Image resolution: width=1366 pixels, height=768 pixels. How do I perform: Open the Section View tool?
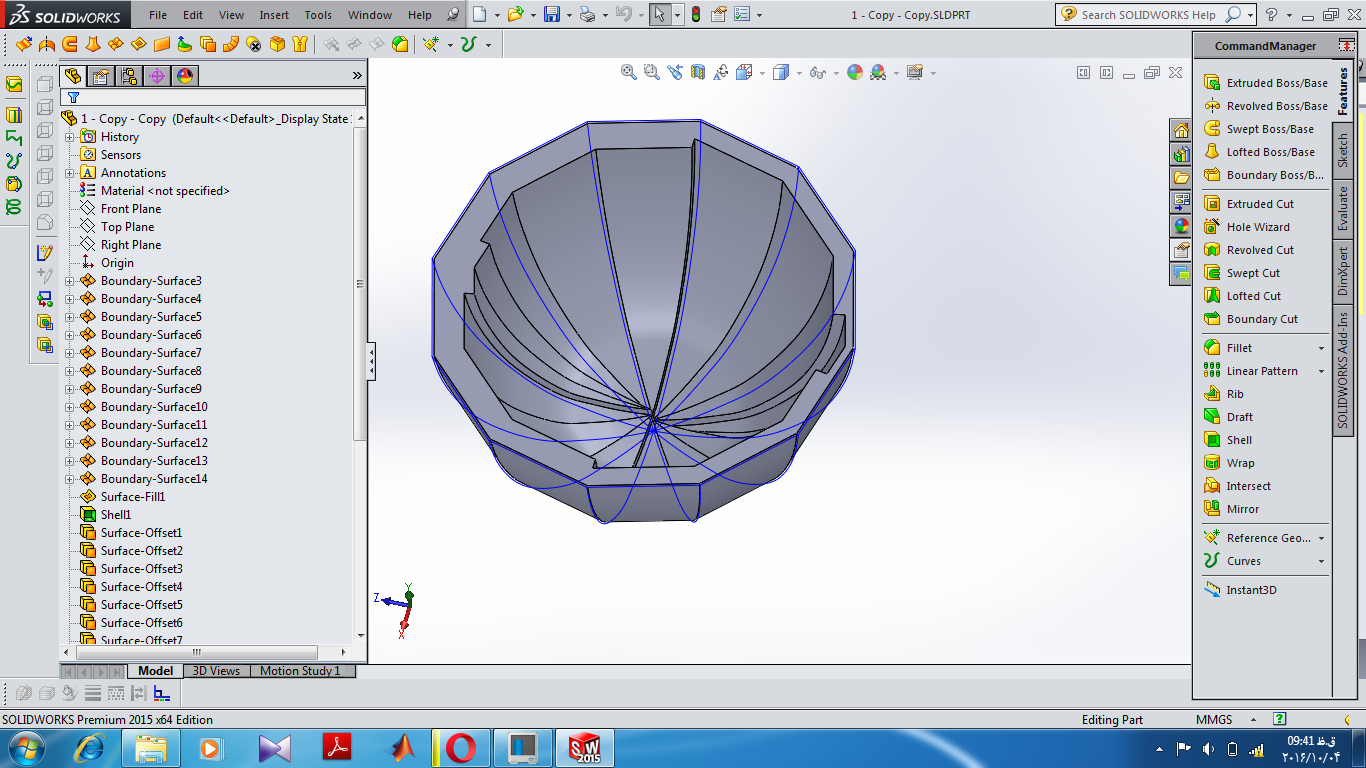click(x=697, y=72)
